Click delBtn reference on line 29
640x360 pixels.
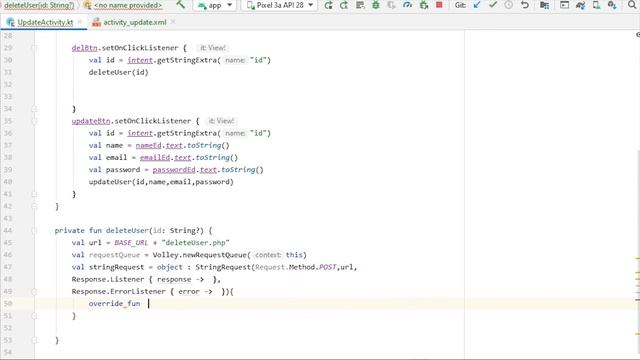84,48
